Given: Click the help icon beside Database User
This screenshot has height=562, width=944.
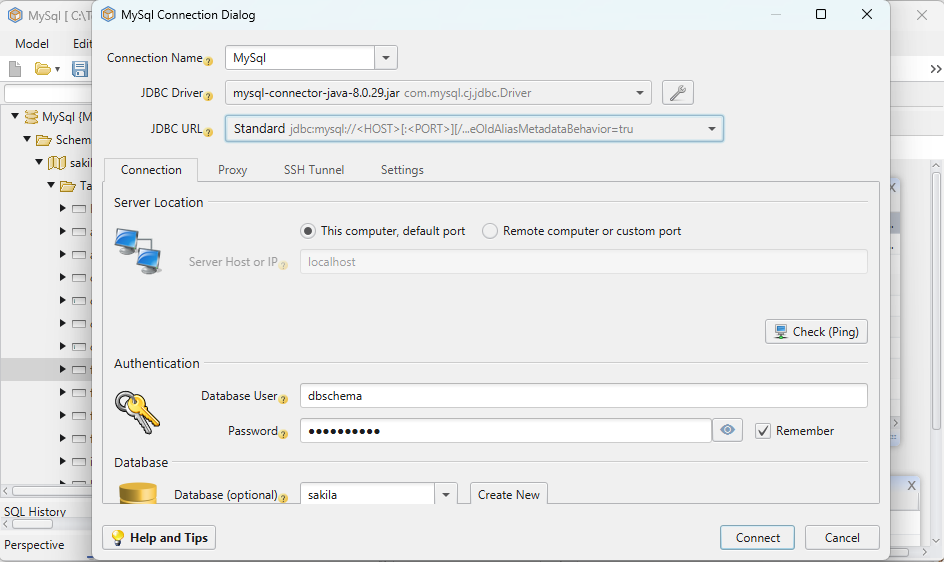Looking at the screenshot, I should (284, 399).
